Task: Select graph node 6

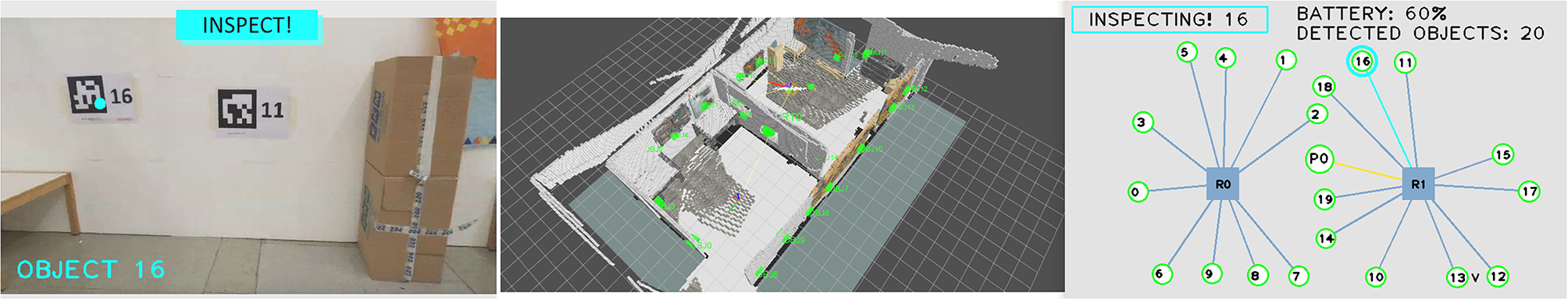Action: [x=1161, y=273]
